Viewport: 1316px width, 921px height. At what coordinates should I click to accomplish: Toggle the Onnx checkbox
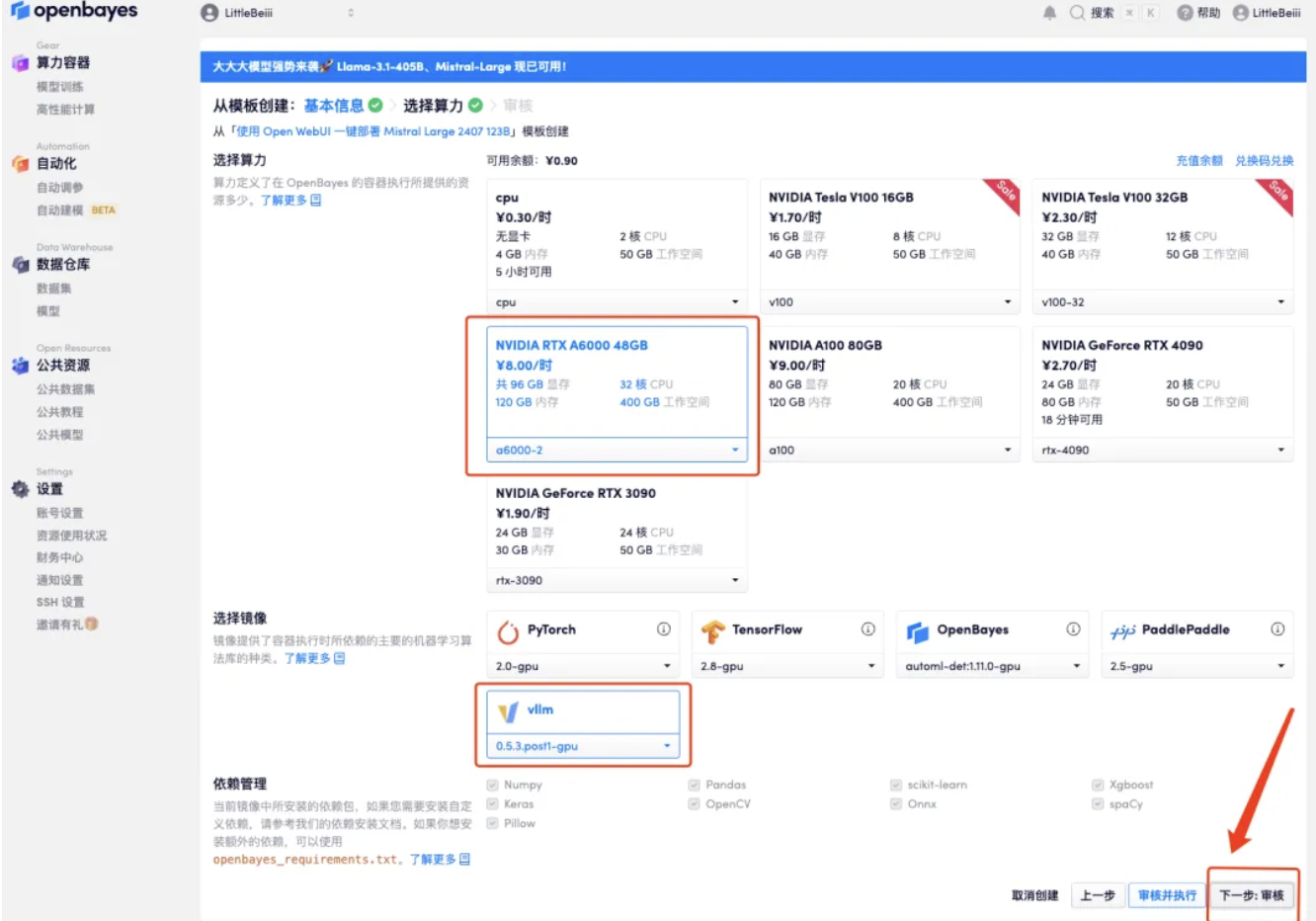click(896, 804)
